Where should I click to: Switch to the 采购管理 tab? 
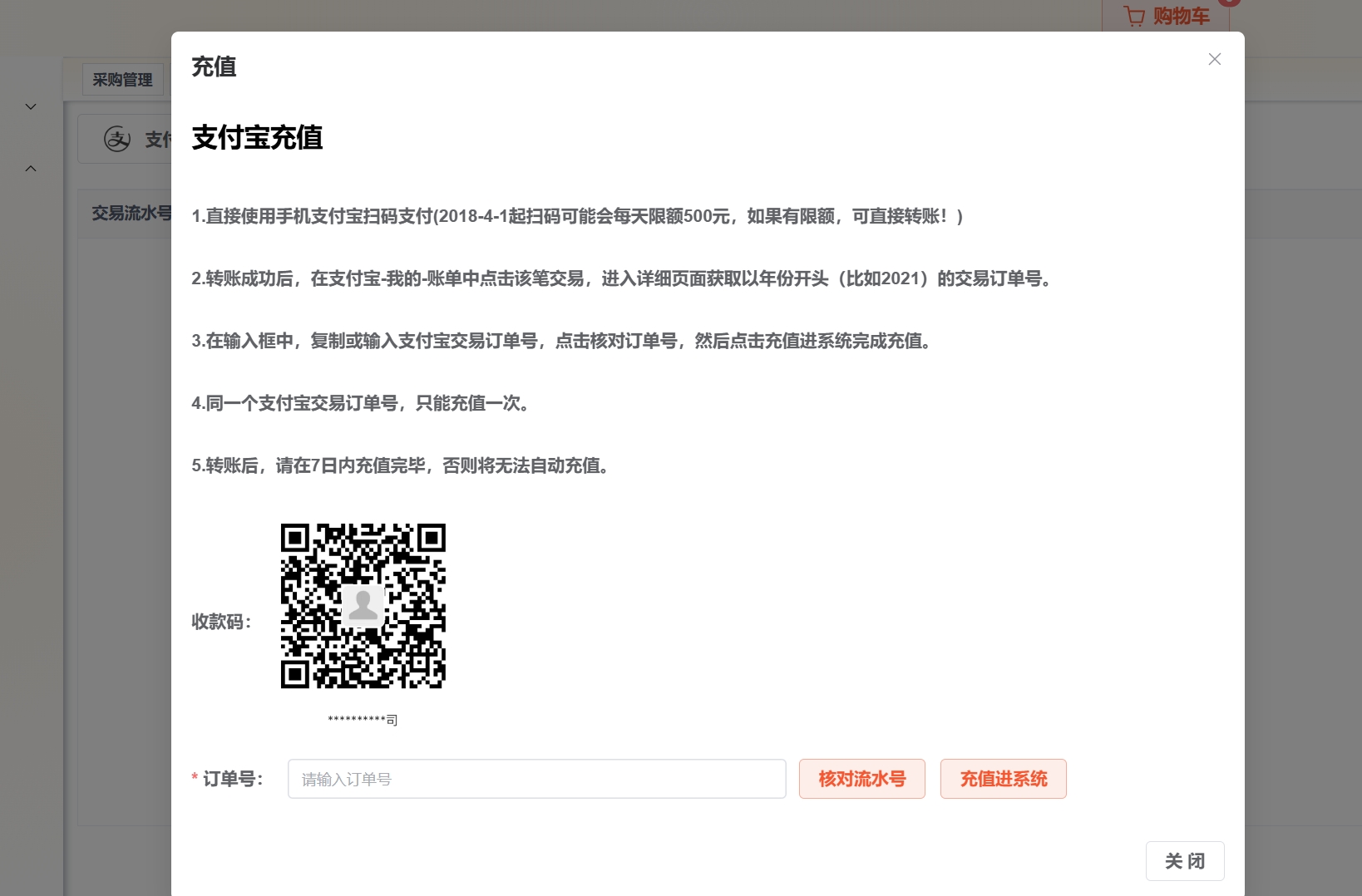(122, 80)
